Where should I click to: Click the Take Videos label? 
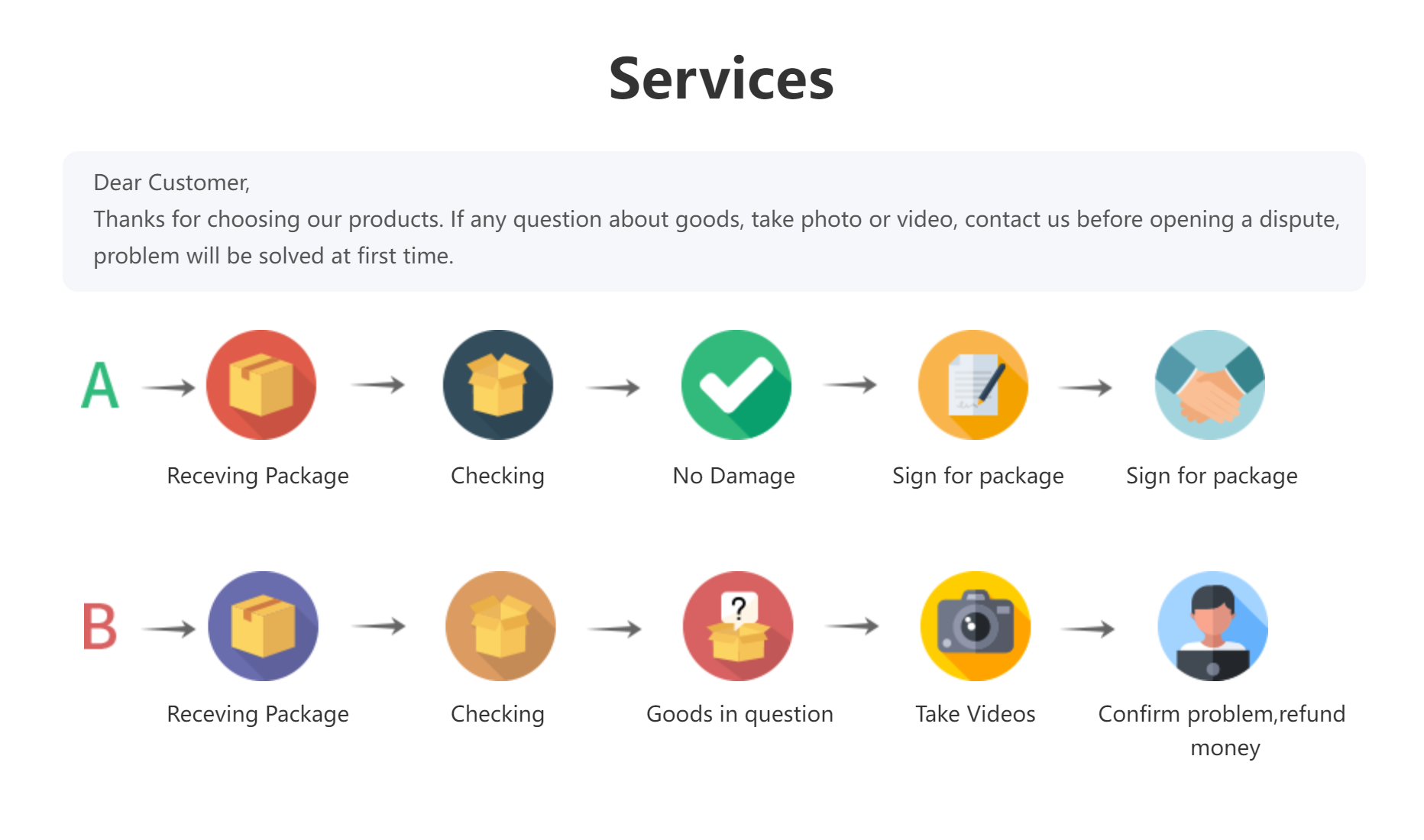tap(976, 714)
